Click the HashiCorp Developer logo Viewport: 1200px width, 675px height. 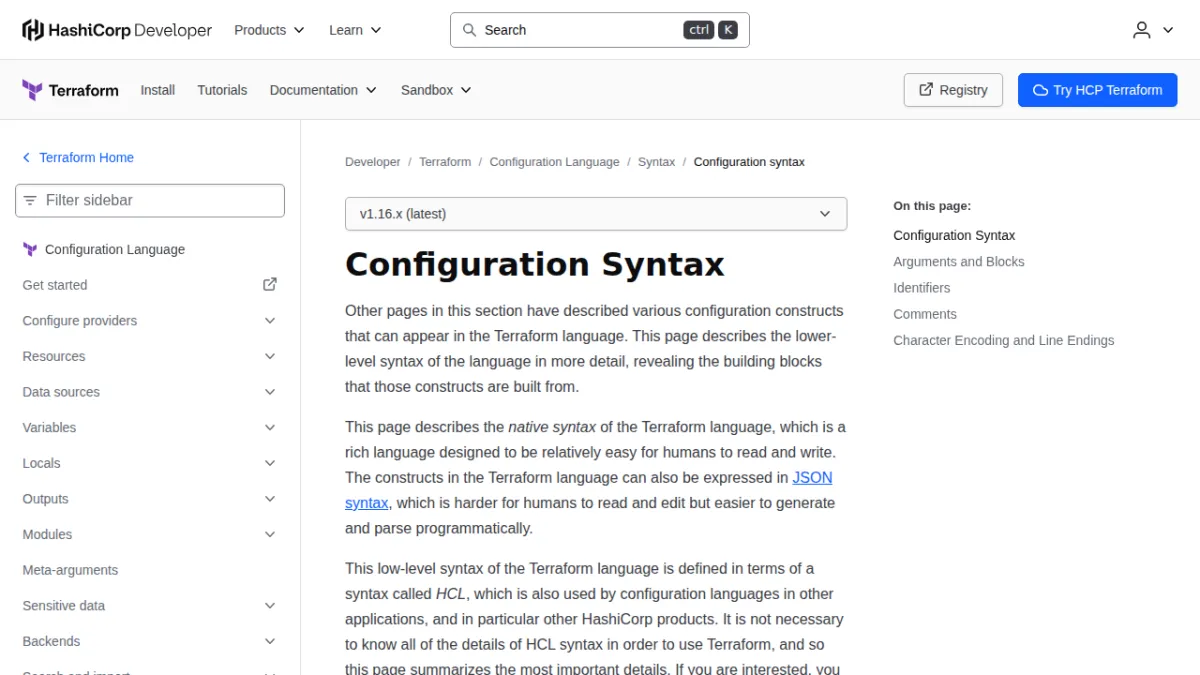(x=117, y=30)
